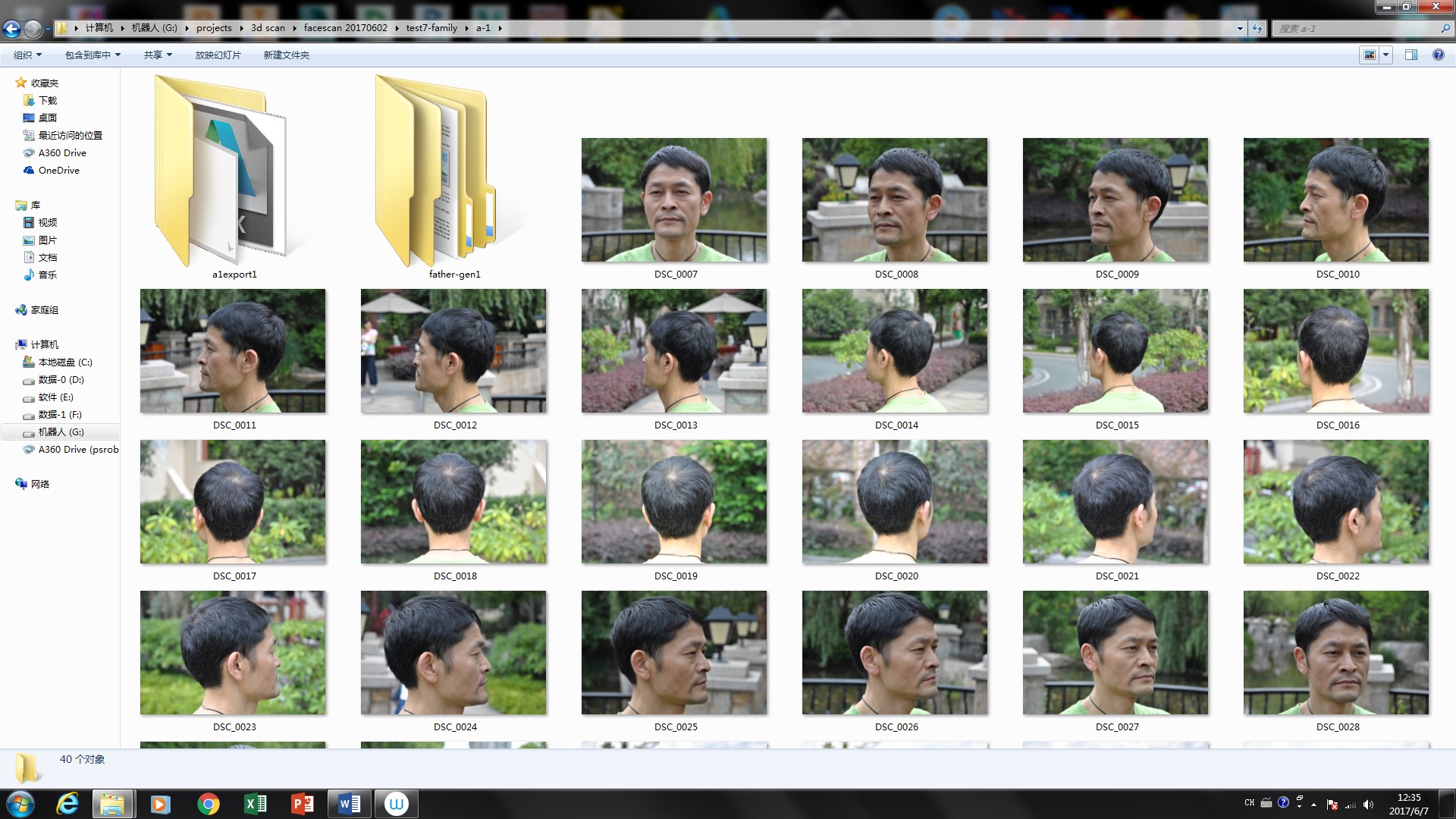Open A360 Drive under favorites

tap(62, 152)
